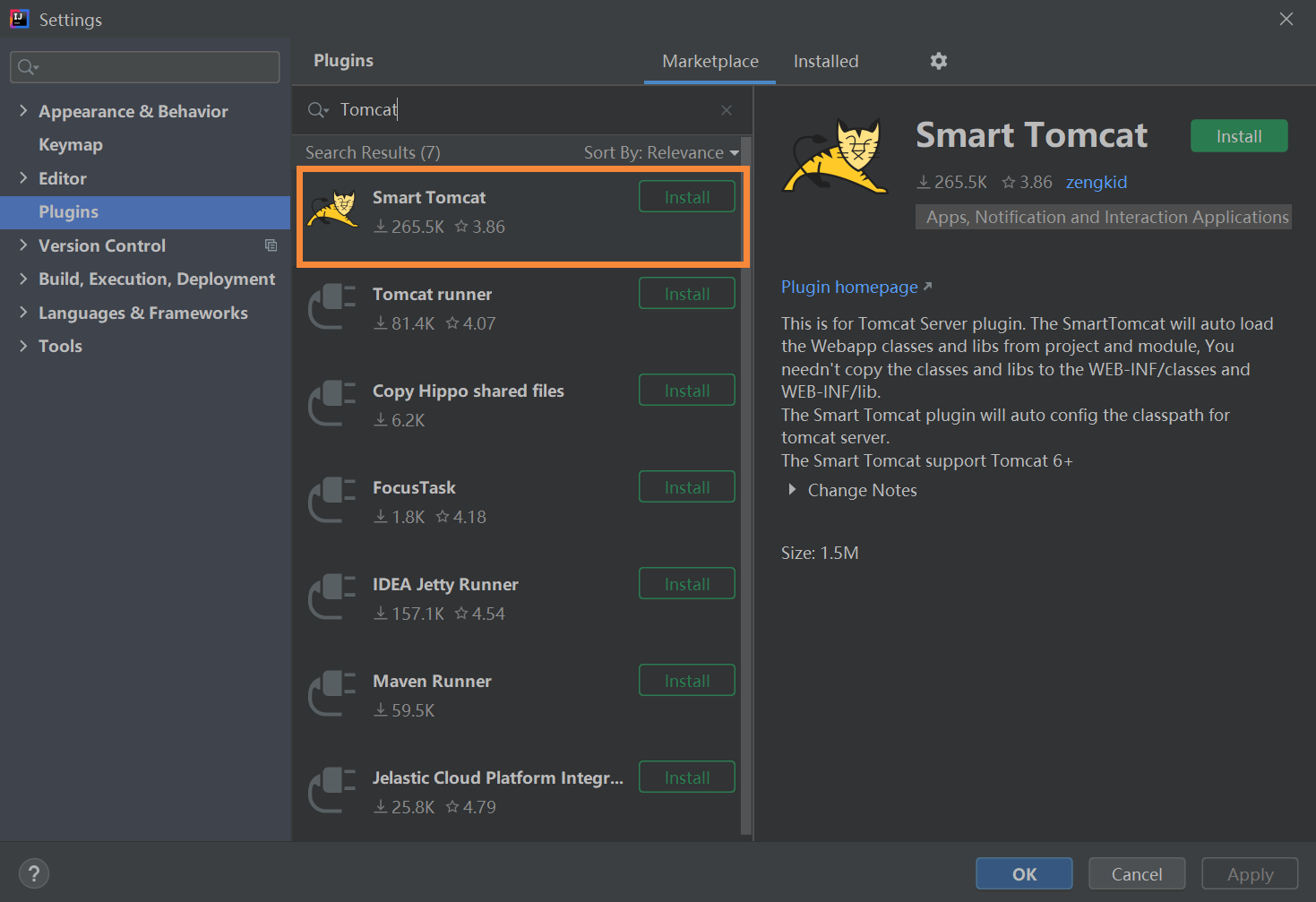
Task: Expand the Version Control node
Action: click(x=23, y=245)
